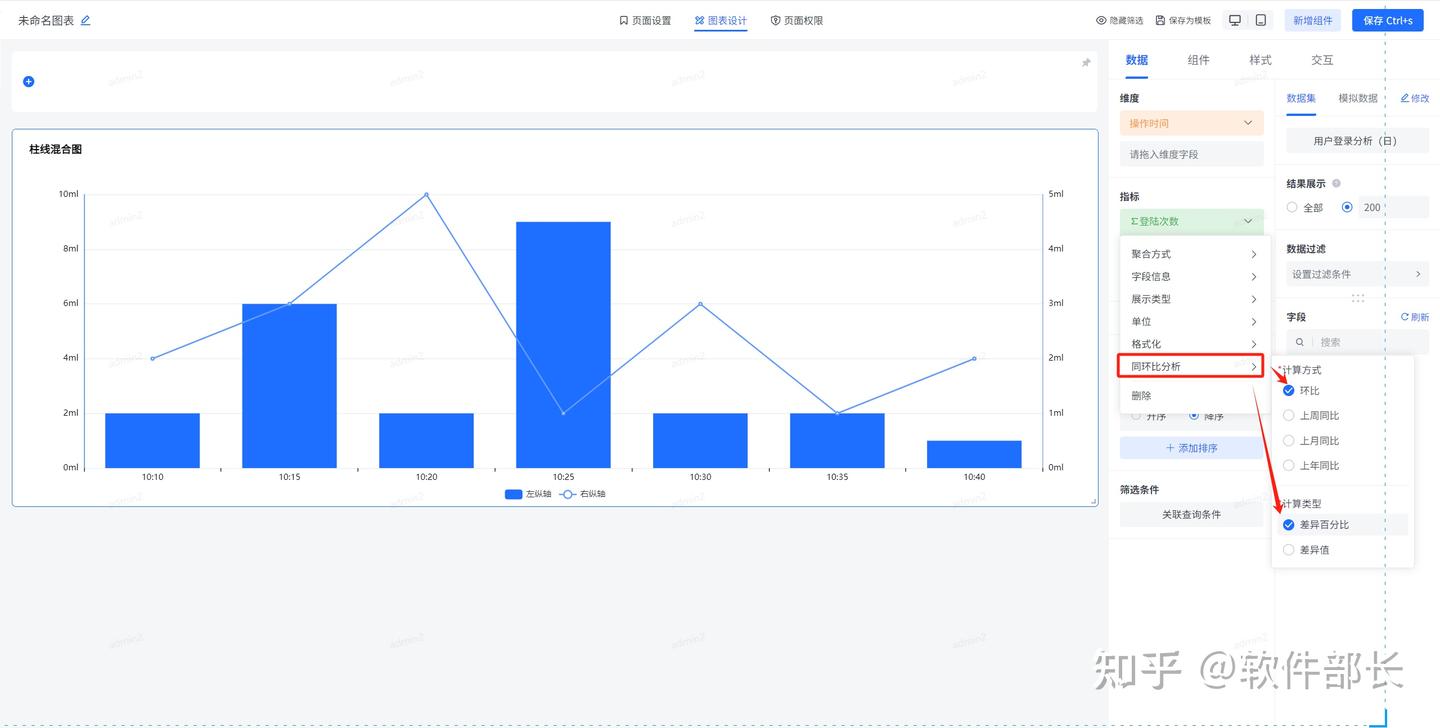Image resolution: width=1440 pixels, height=728 pixels.
Task: Switch to desktop preview icon
Action: coord(1235,20)
